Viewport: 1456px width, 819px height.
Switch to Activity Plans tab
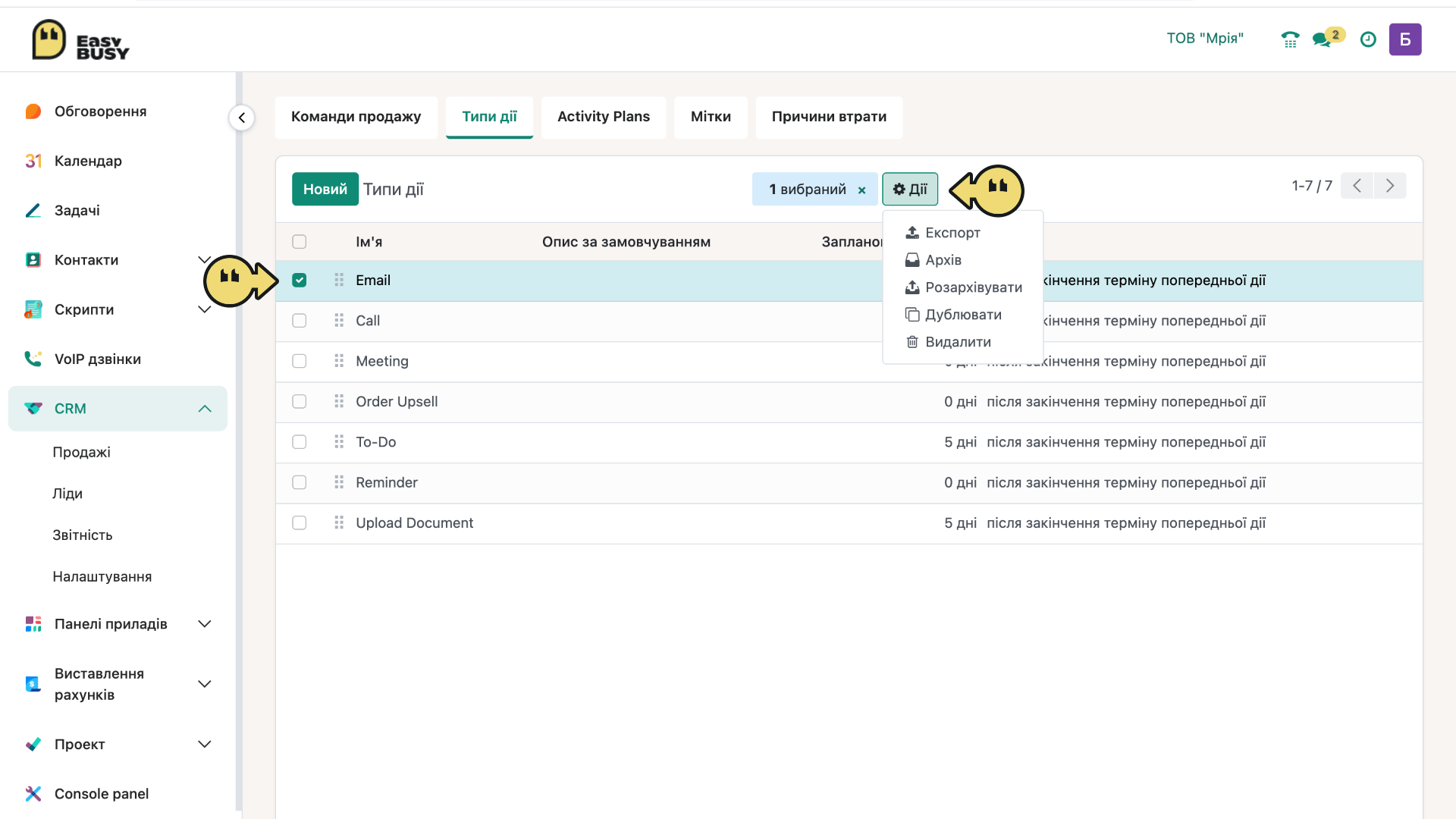pyautogui.click(x=604, y=117)
